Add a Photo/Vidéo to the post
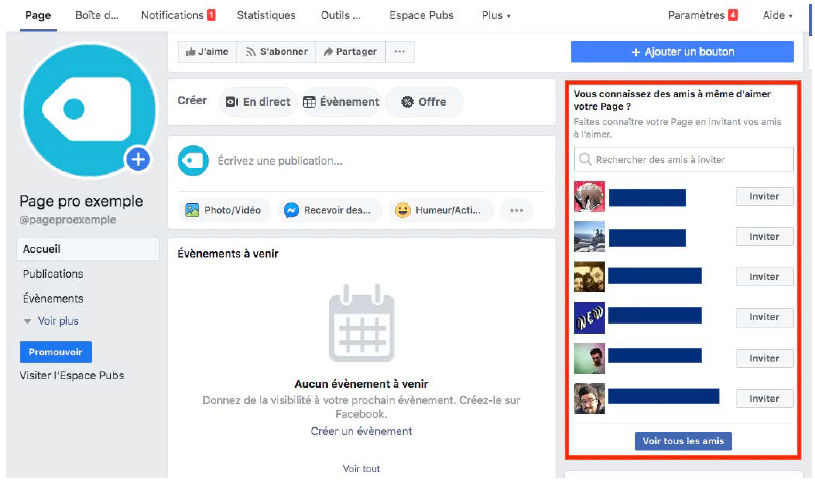 pos(223,211)
